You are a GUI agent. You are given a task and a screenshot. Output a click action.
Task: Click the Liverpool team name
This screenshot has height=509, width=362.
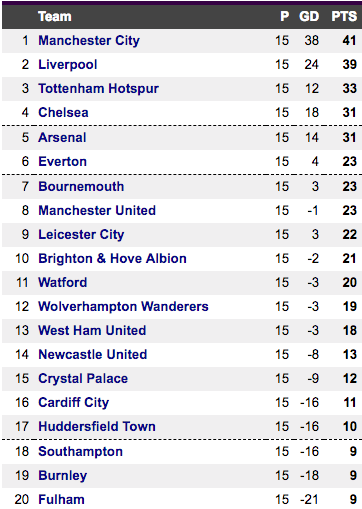pyautogui.click(x=68, y=65)
